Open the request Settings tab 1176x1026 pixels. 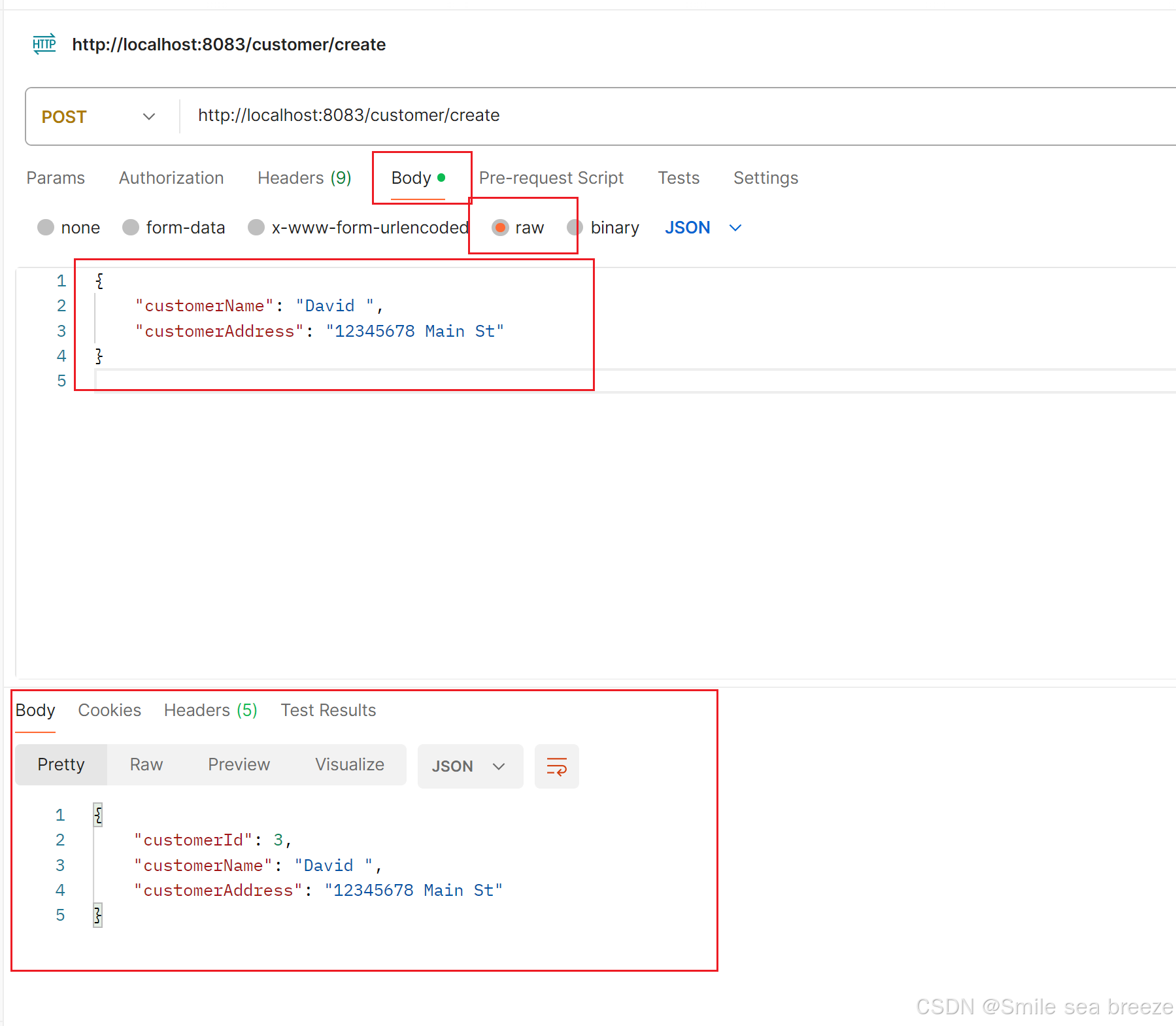pos(765,178)
